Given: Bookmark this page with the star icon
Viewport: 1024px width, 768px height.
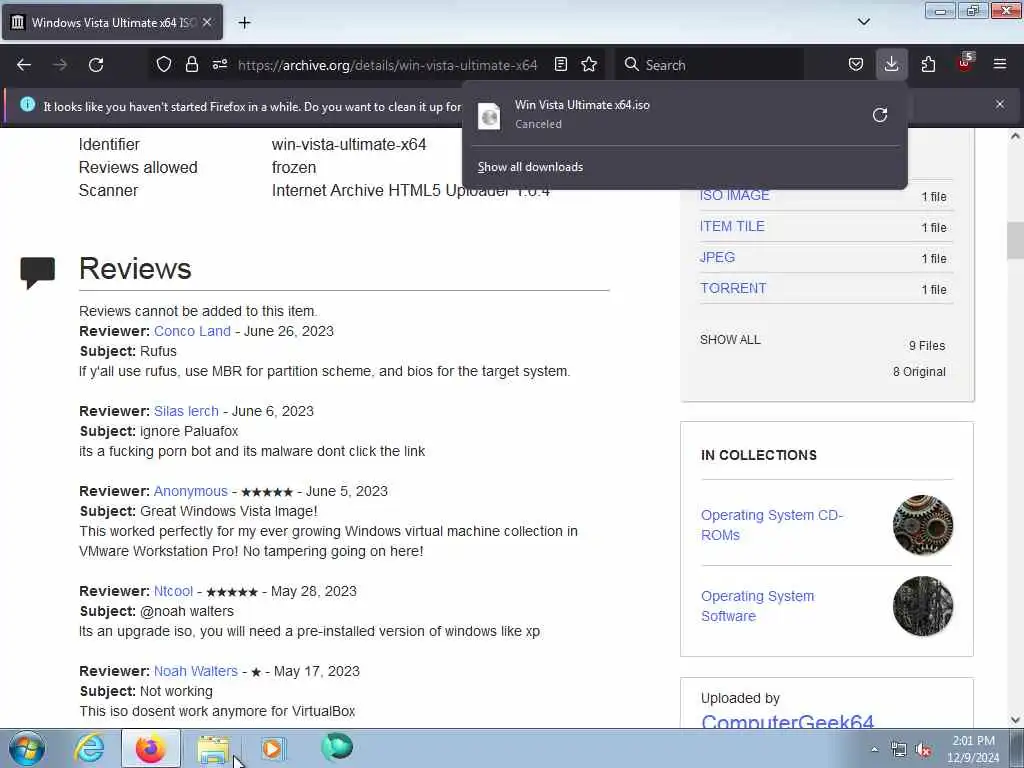Looking at the screenshot, I should tap(589, 65).
